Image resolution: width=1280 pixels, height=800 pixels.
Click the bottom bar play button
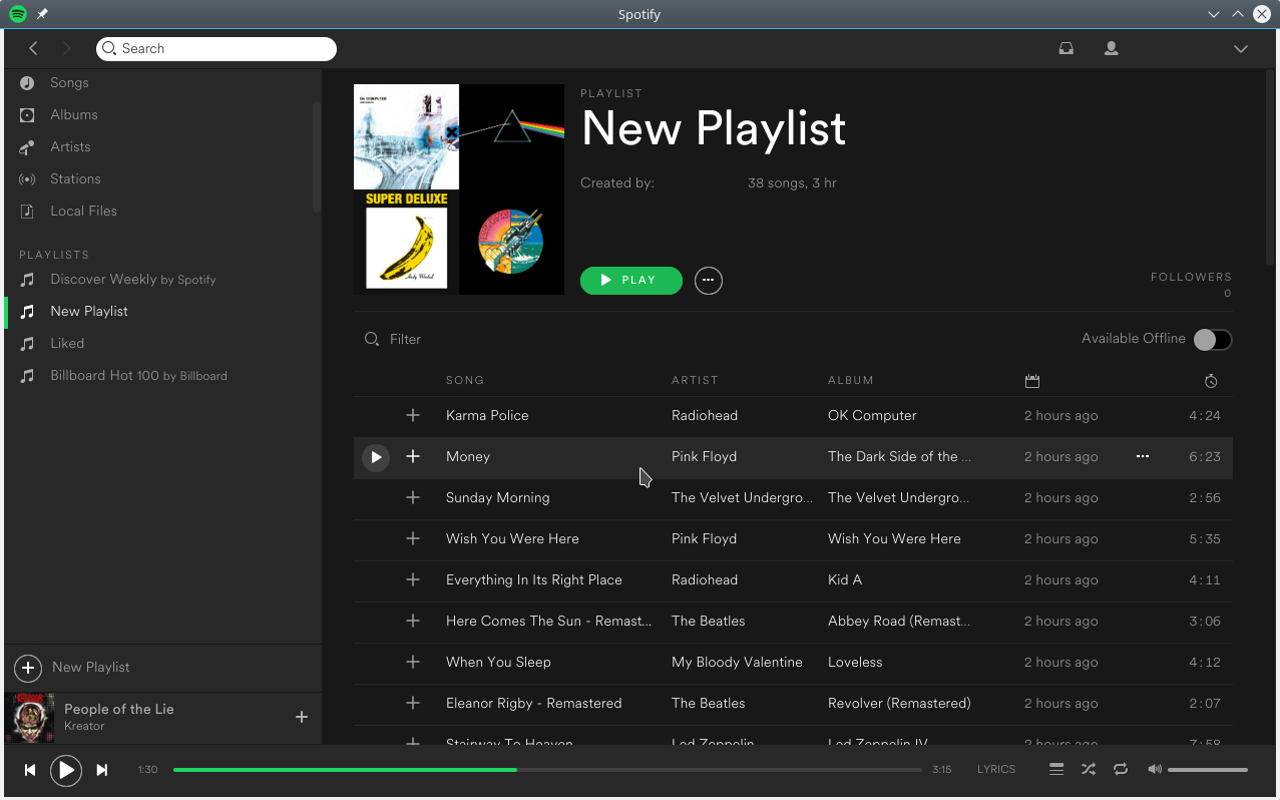[x=66, y=770]
